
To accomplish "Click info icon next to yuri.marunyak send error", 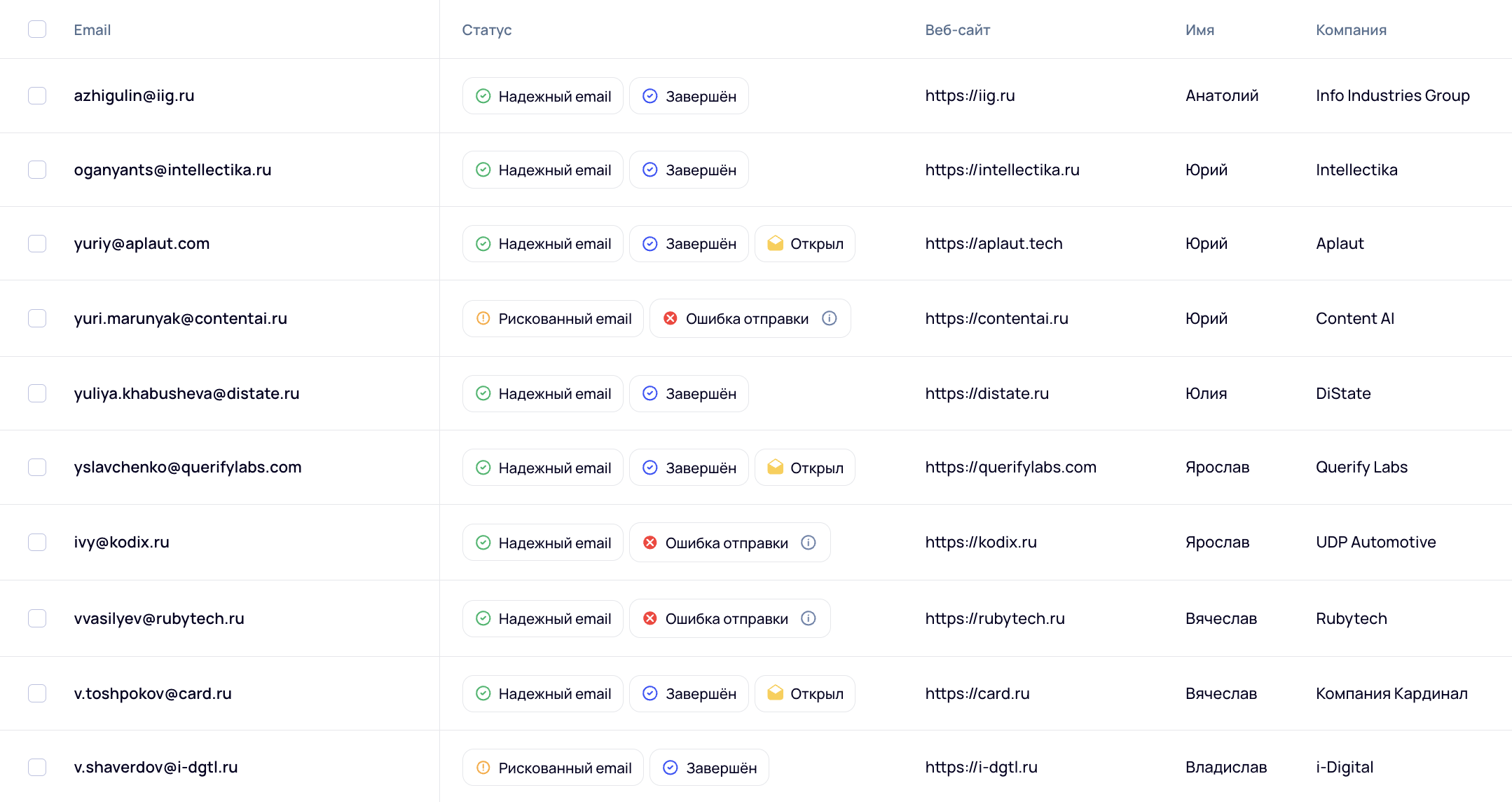I will [829, 318].
